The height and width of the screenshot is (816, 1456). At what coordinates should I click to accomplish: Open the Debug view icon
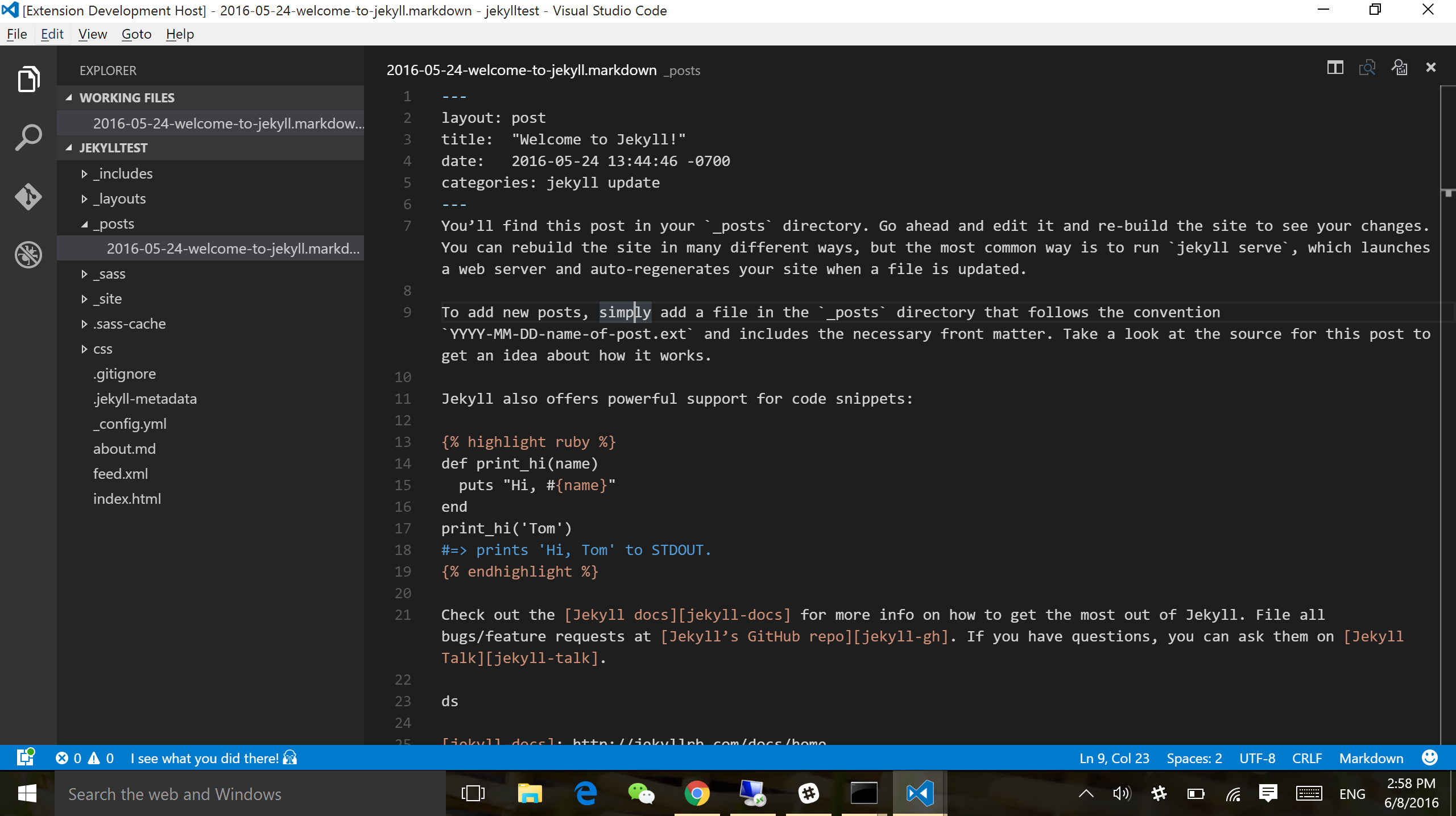[x=28, y=254]
